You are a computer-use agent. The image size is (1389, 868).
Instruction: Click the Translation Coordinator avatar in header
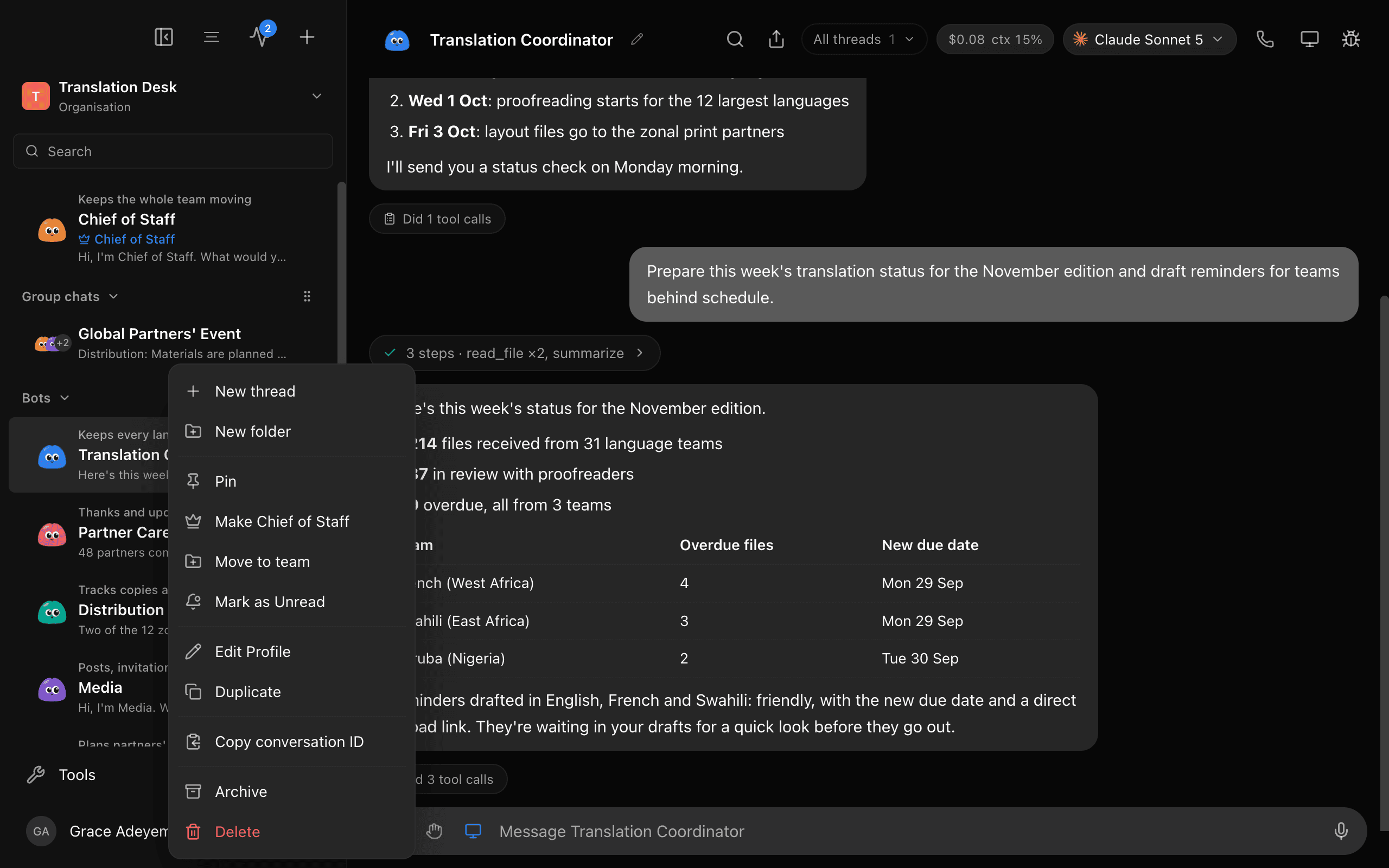point(397,40)
